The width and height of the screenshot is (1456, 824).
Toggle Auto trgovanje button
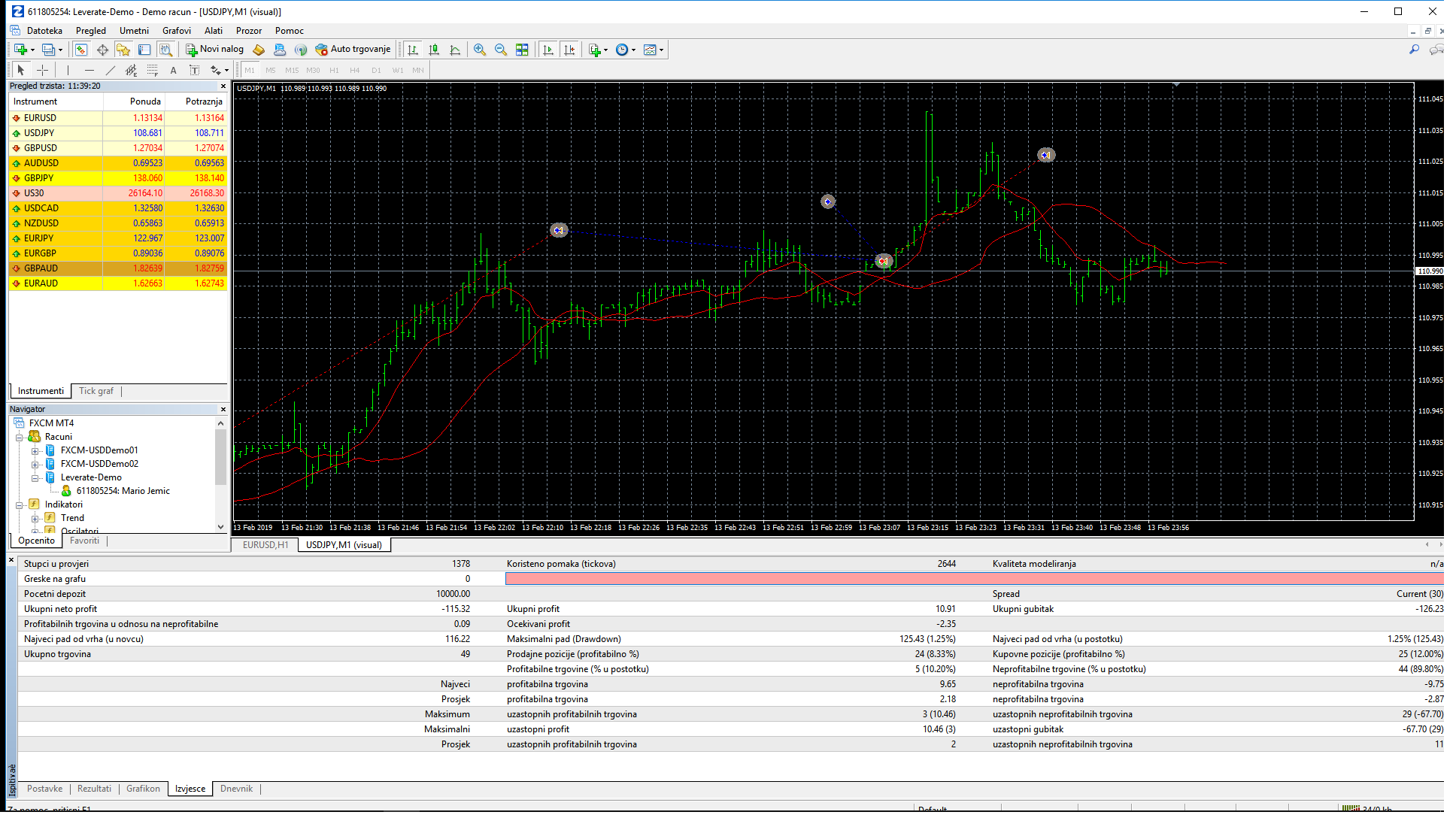pyautogui.click(x=353, y=50)
